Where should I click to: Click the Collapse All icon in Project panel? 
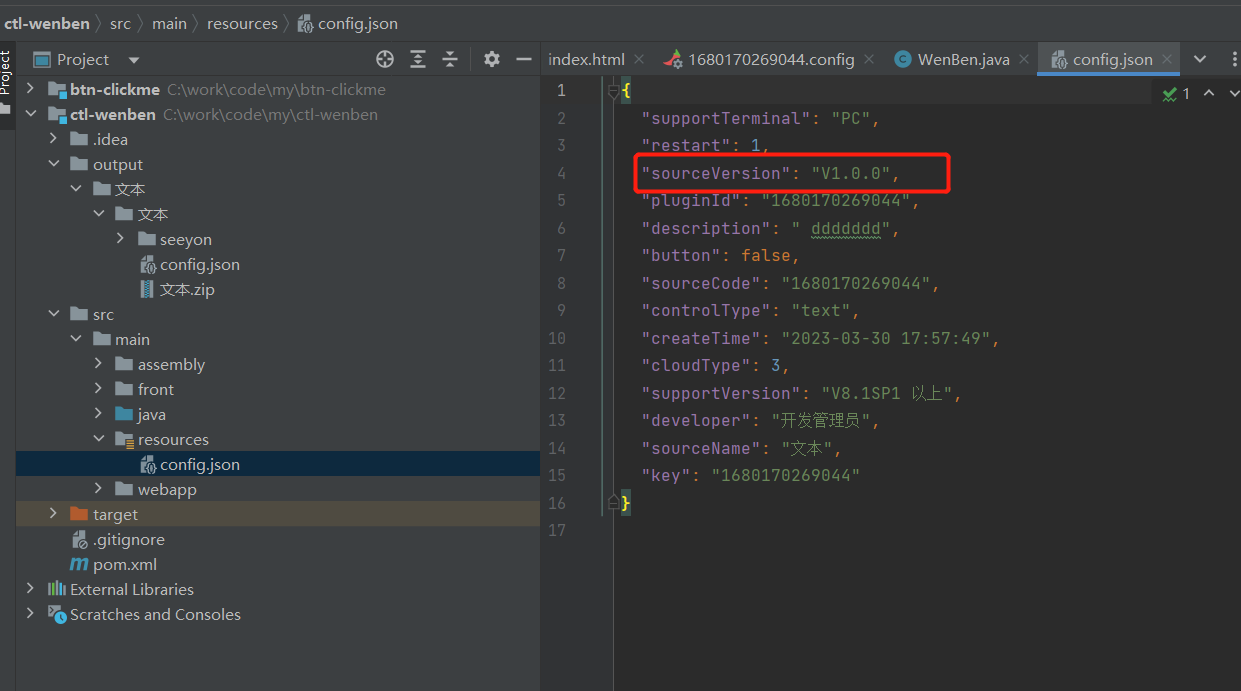(450, 60)
